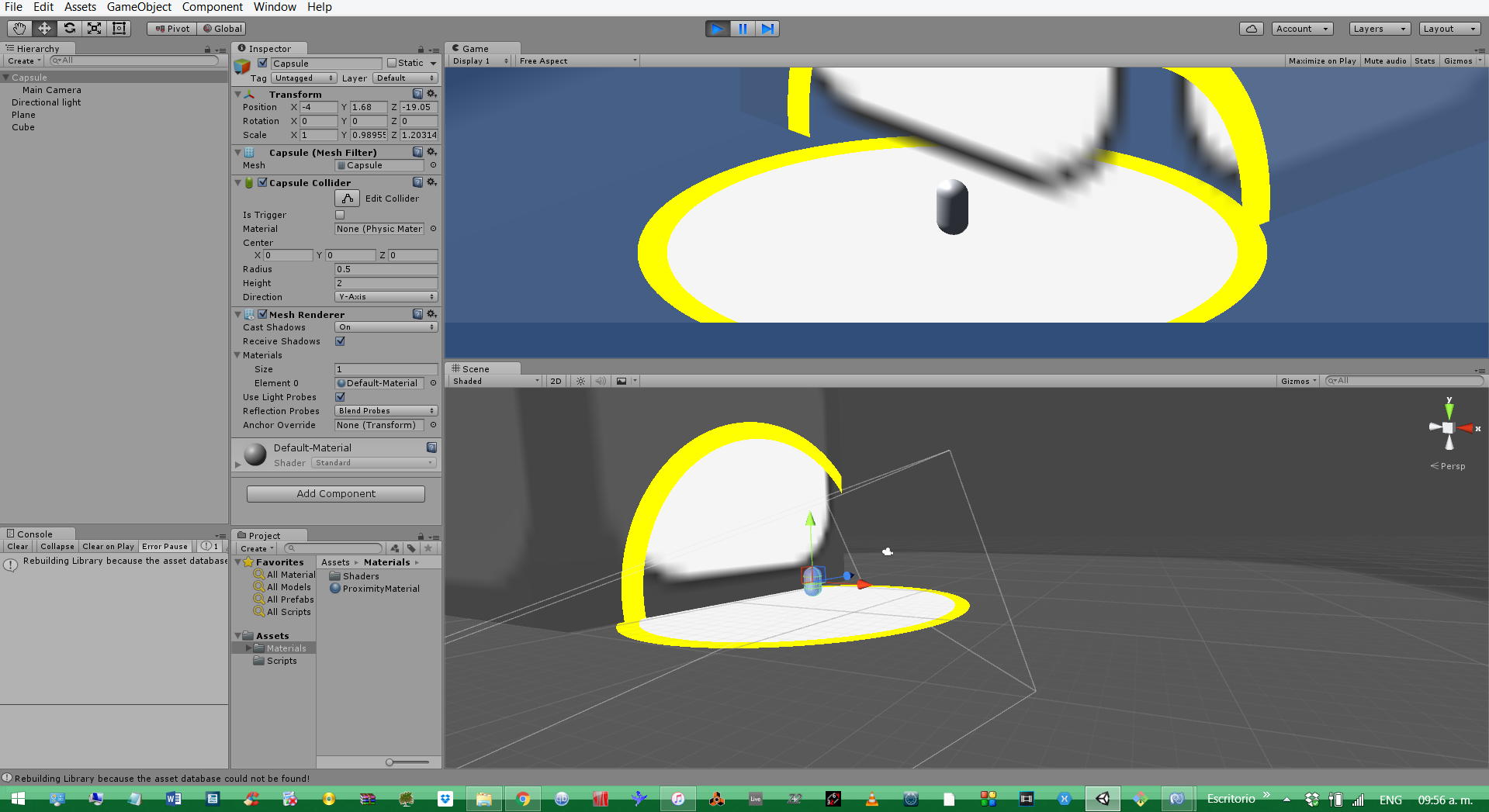
Task: Toggle Use Light Probes checkbox
Action: (x=340, y=397)
